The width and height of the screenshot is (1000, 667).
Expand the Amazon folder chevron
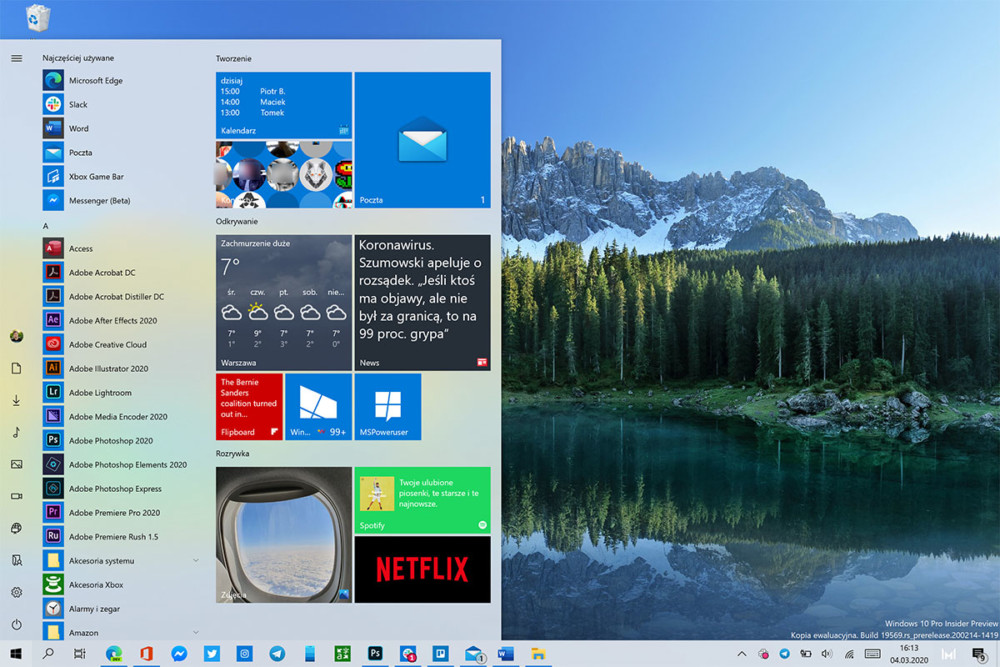pos(195,633)
